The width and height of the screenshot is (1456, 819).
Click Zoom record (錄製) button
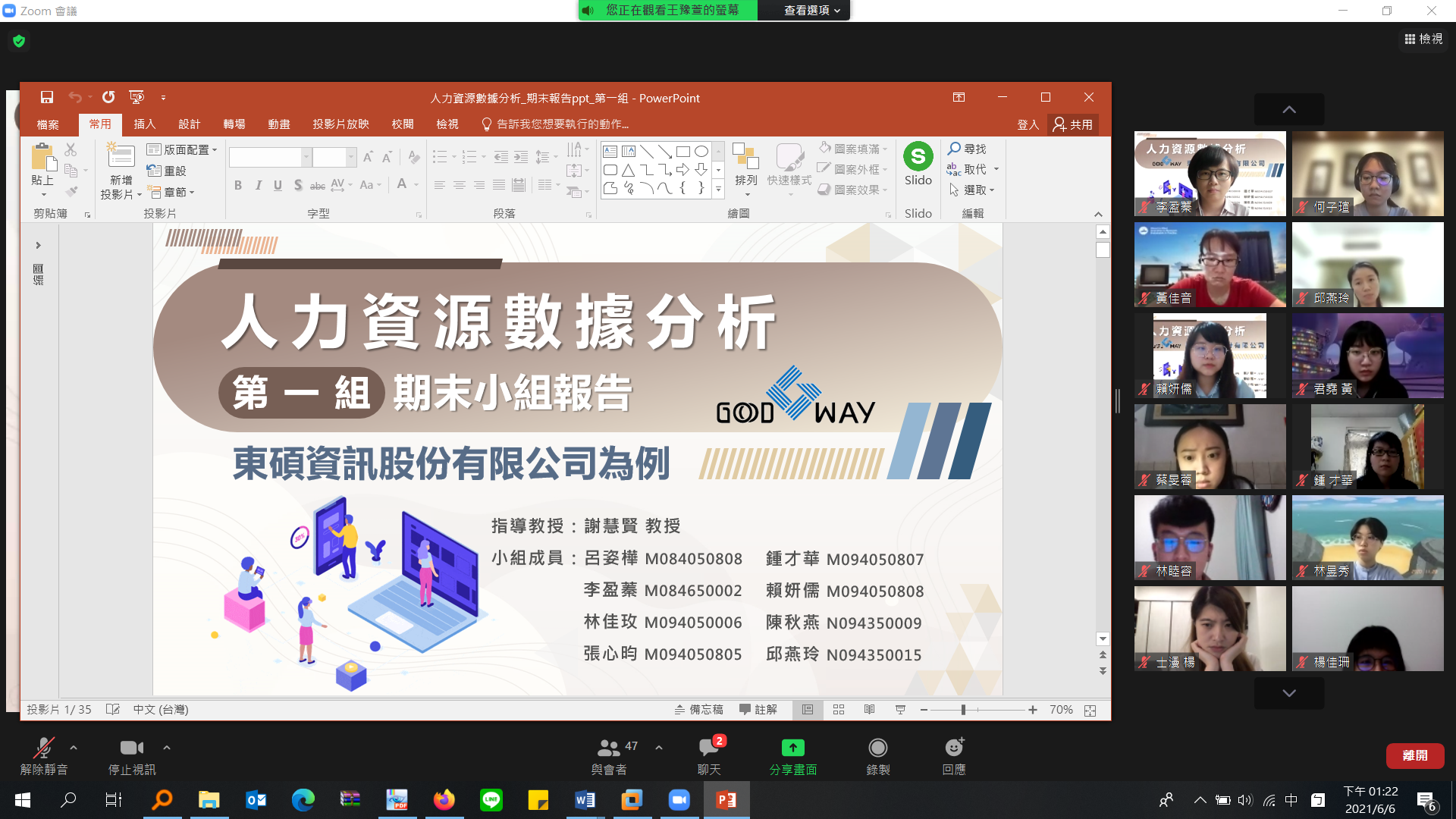pos(878,755)
